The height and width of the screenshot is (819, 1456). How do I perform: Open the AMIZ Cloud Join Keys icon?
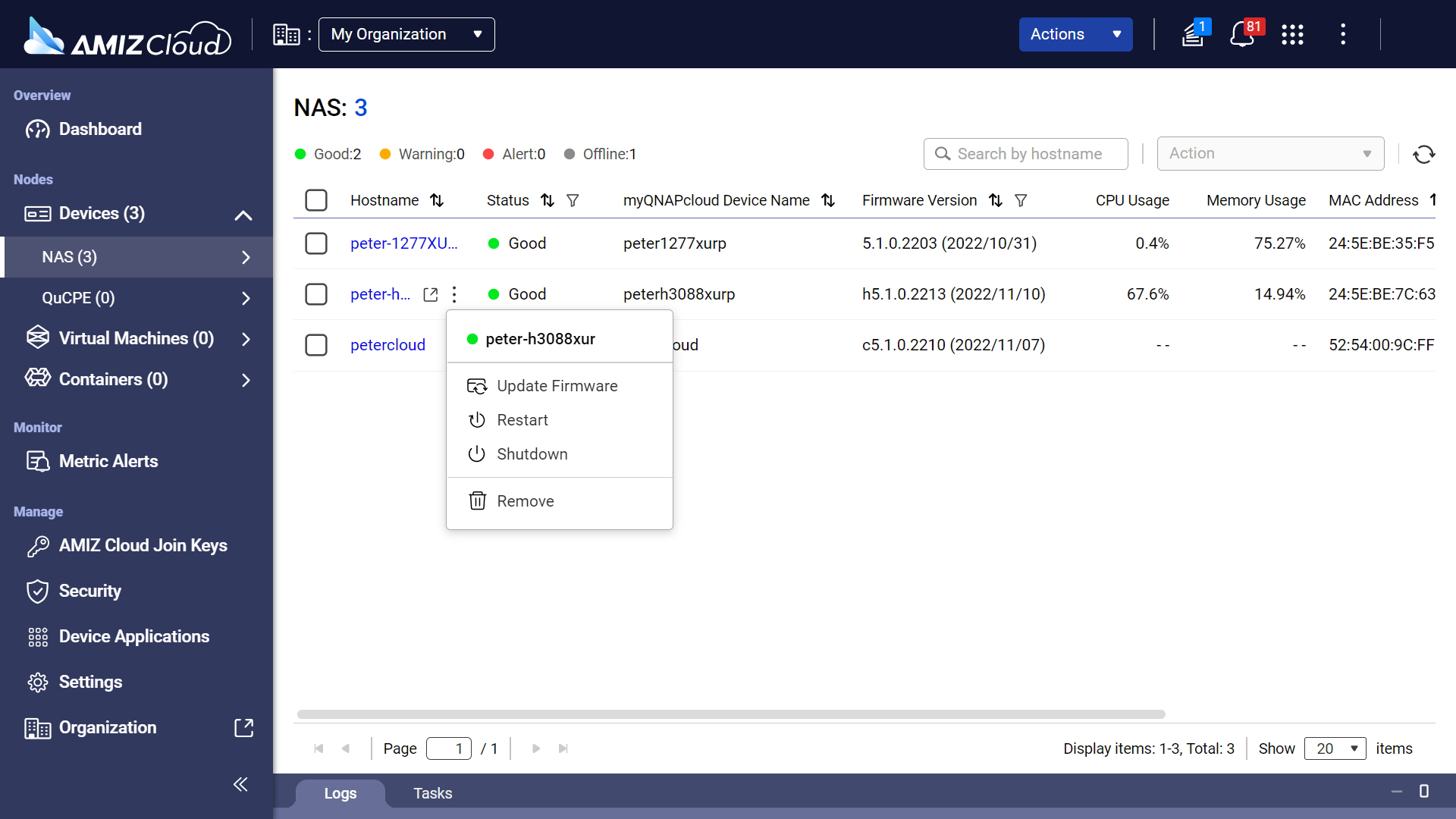point(37,545)
